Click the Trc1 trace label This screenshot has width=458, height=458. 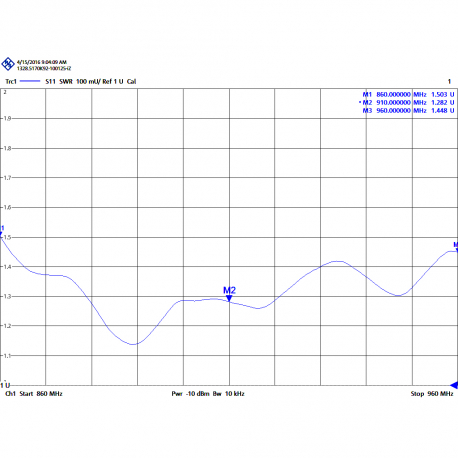click(x=11, y=81)
